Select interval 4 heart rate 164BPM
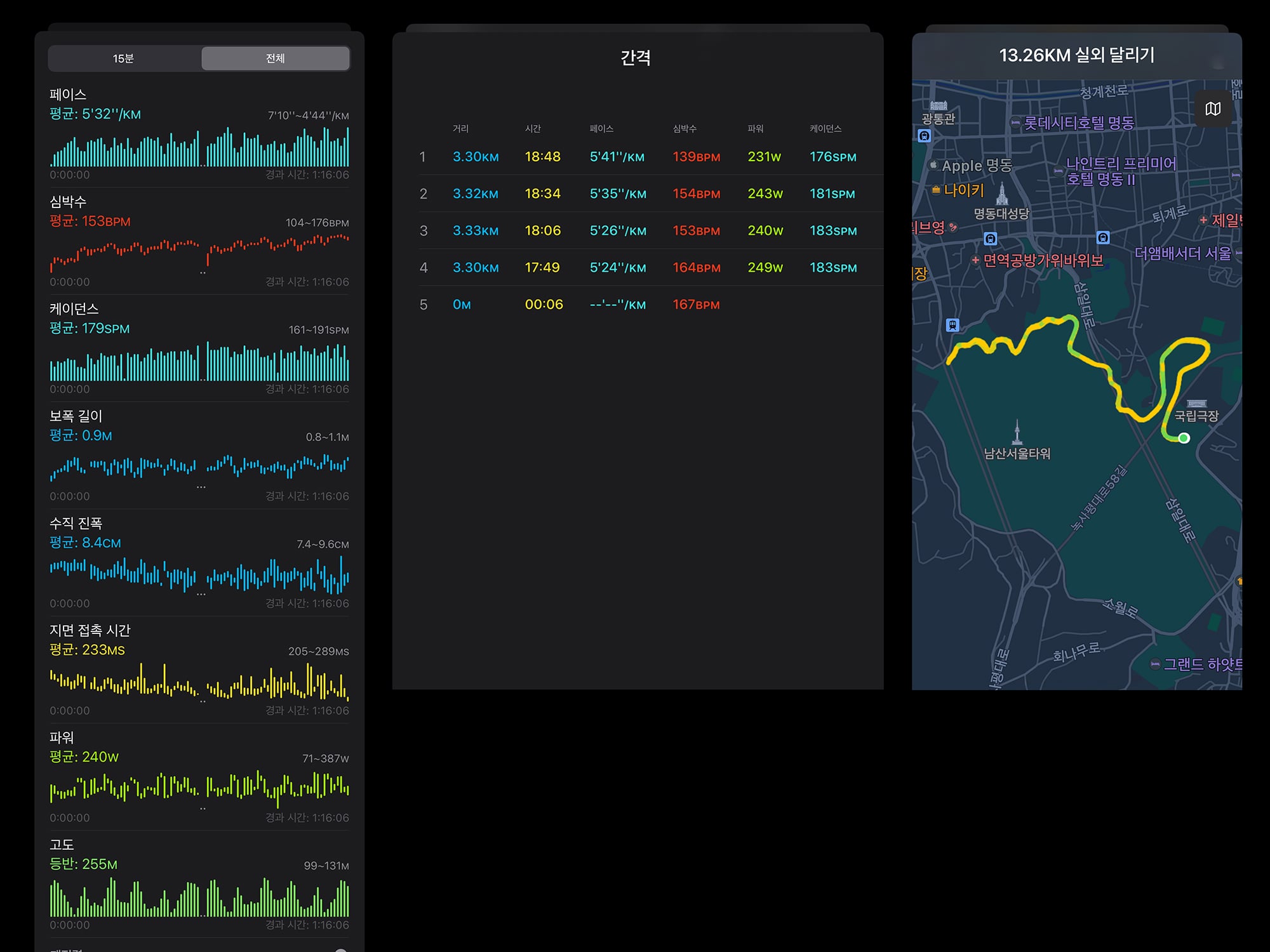 [697, 267]
